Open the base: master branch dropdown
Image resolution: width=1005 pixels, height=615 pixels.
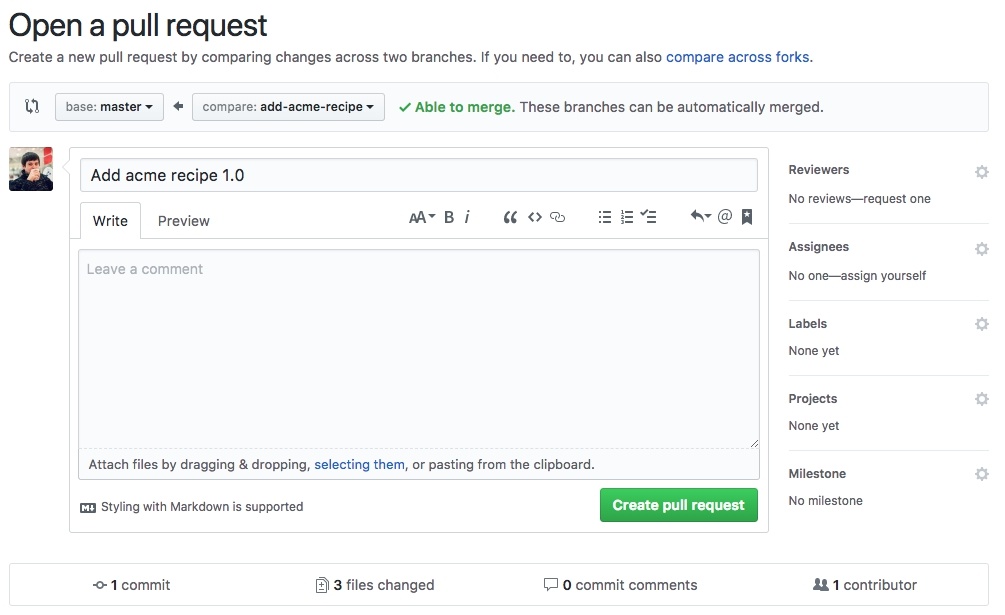[x=109, y=107]
